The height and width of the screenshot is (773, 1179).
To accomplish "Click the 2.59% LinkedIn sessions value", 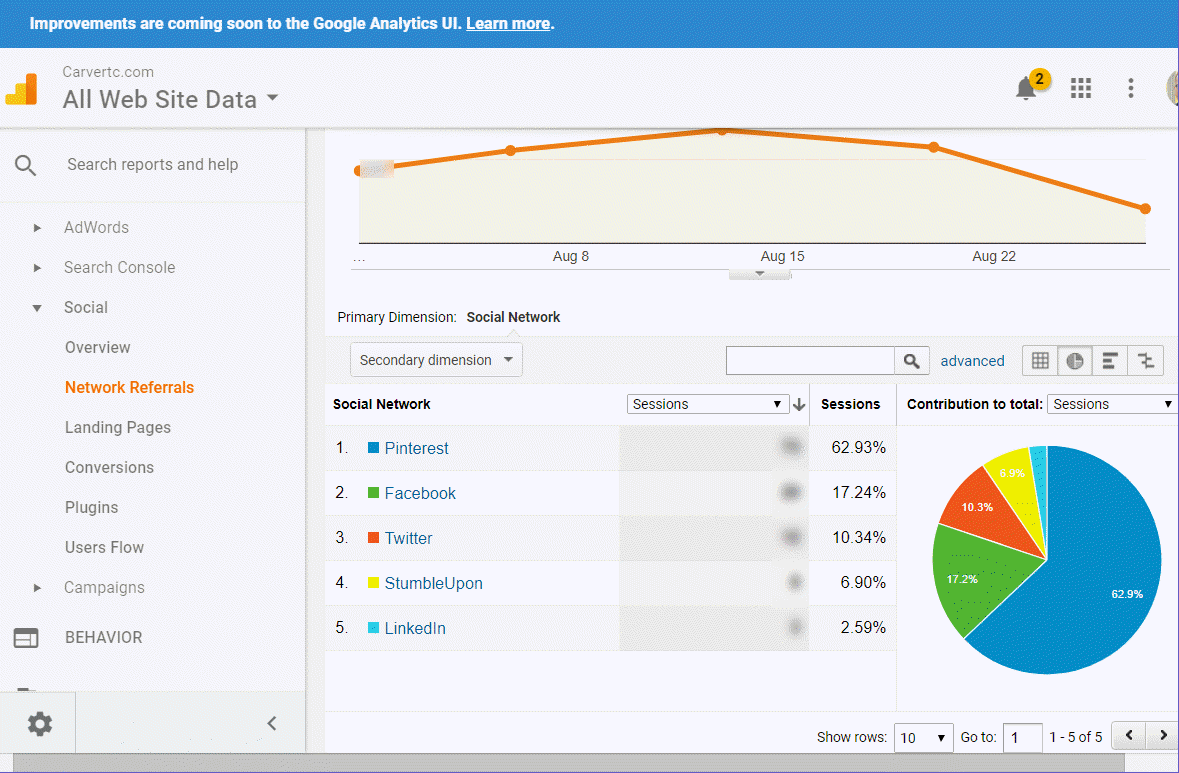I will coord(862,628).
